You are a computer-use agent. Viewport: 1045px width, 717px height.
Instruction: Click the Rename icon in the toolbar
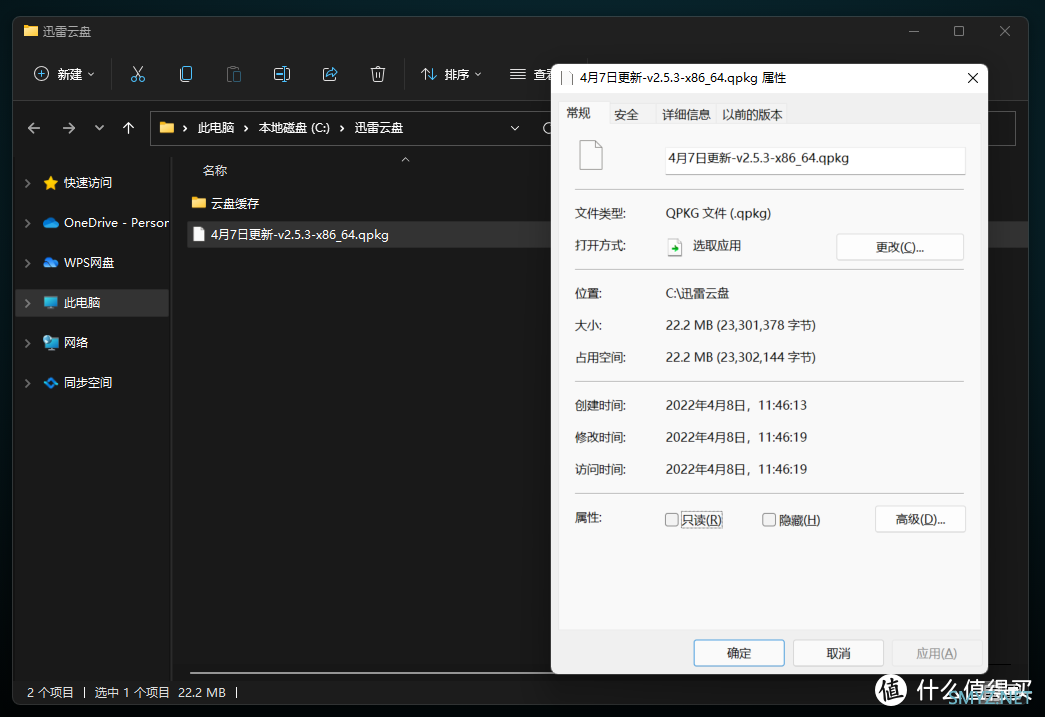(x=282, y=74)
